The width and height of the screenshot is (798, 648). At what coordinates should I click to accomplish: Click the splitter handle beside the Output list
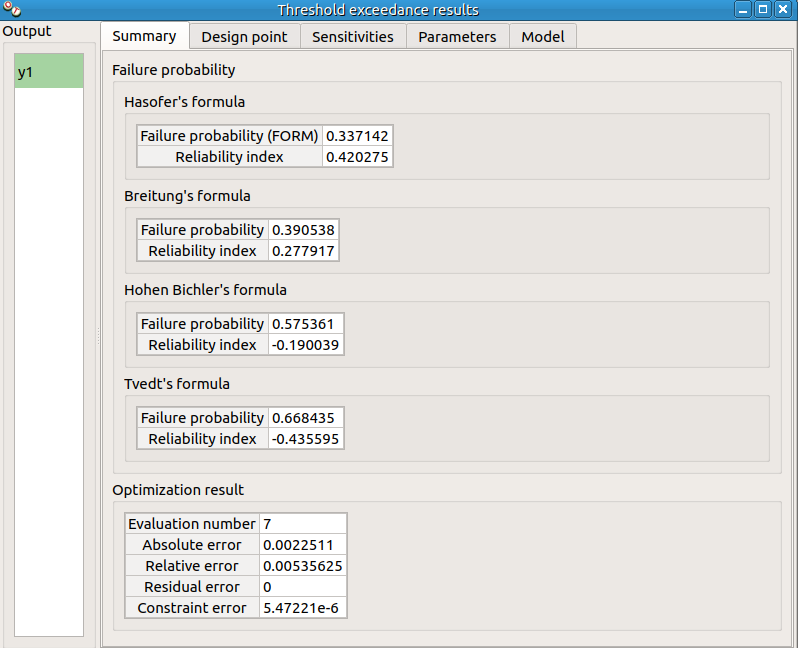(98, 340)
